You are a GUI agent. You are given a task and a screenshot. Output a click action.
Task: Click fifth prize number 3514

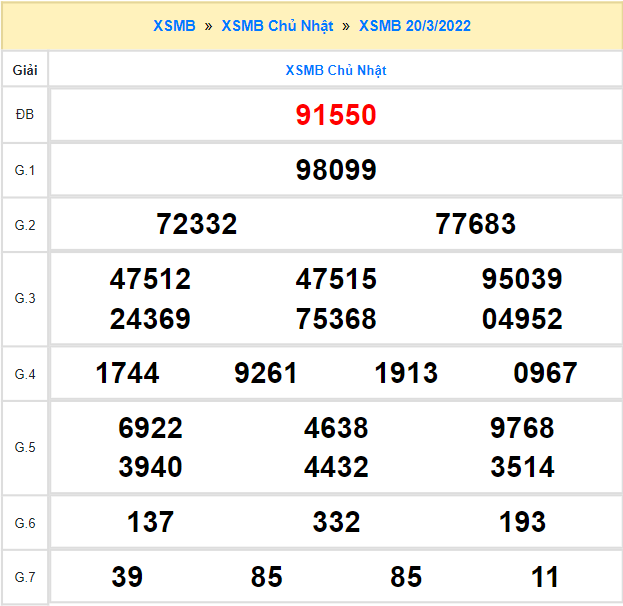tap(522, 467)
